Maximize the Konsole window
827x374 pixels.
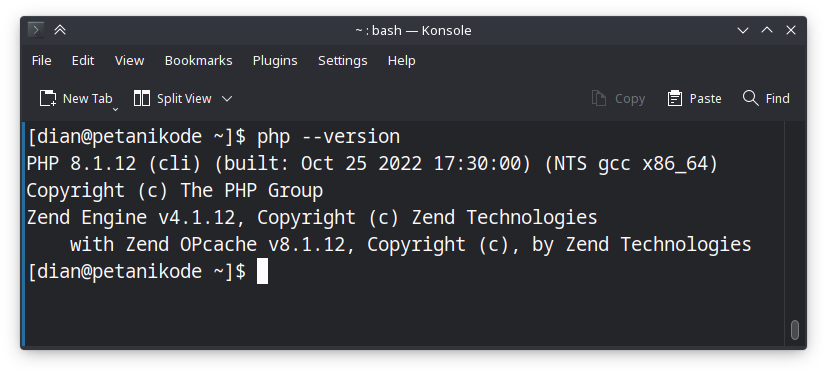(767, 31)
